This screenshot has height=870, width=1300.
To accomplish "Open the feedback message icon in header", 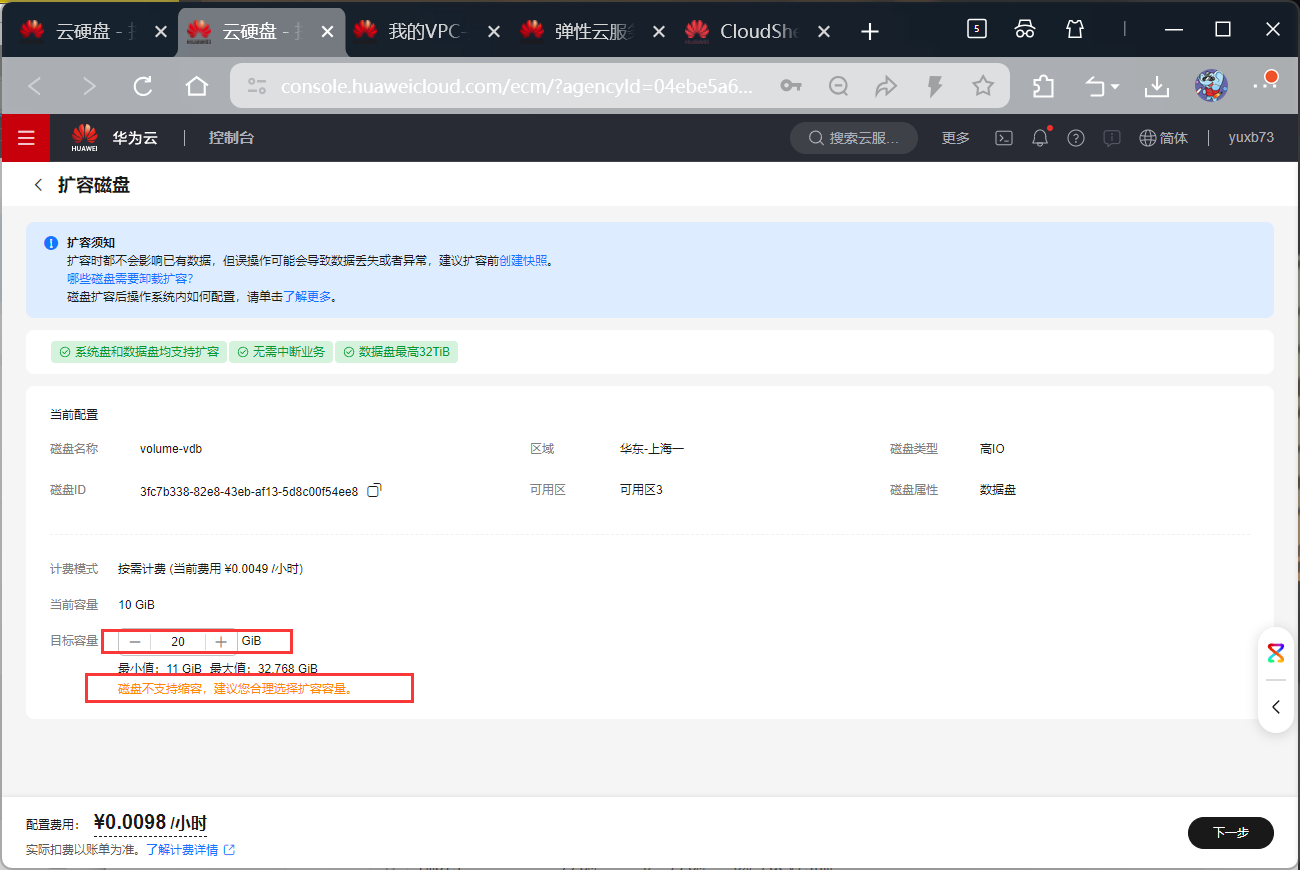I will [1111, 138].
